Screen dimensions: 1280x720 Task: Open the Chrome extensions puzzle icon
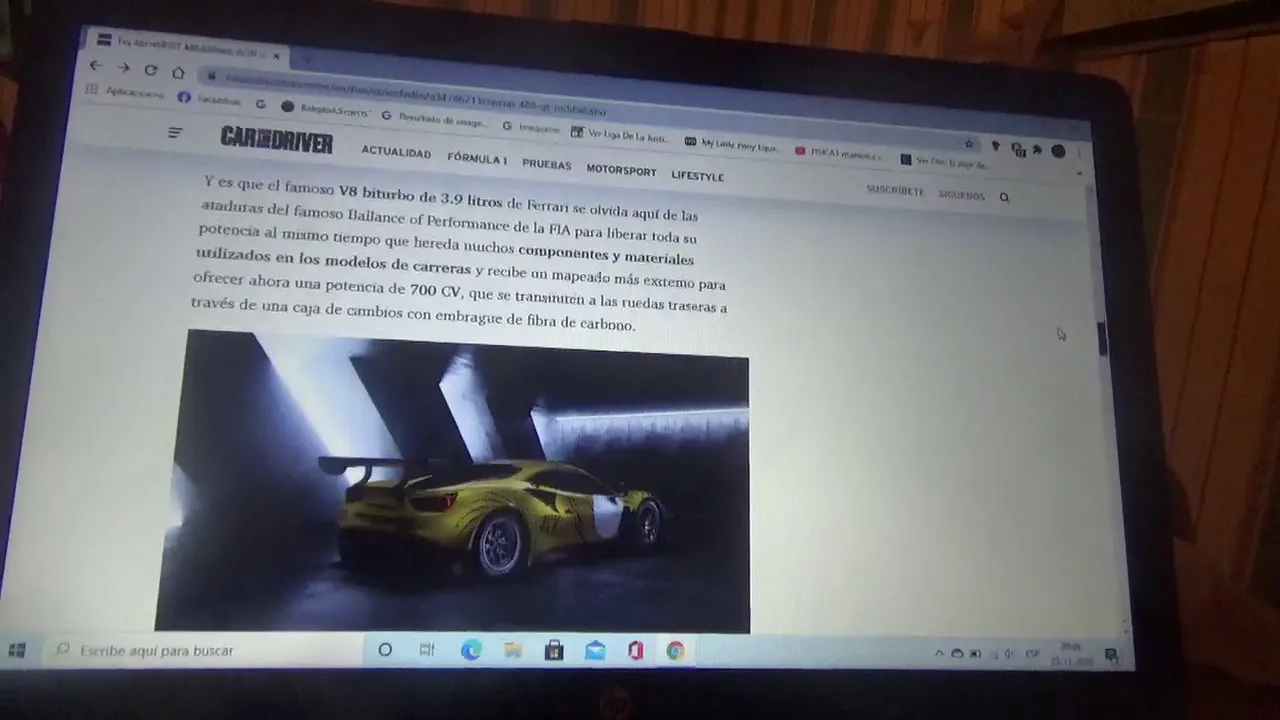point(1037,150)
